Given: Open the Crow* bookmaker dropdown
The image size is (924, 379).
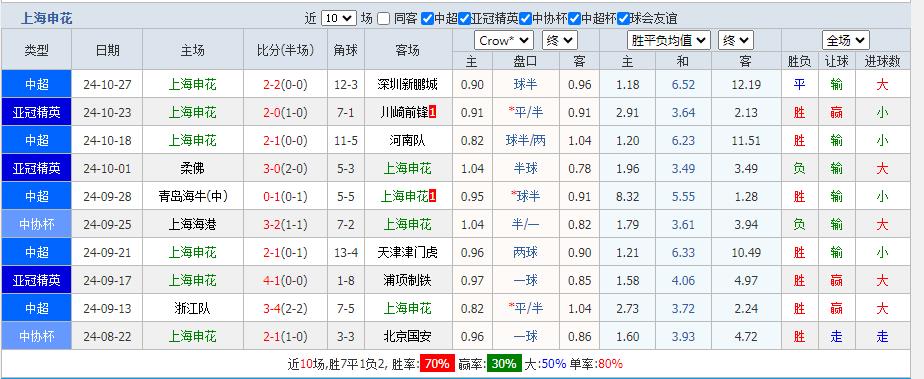Looking at the screenshot, I should pyautogui.click(x=504, y=41).
